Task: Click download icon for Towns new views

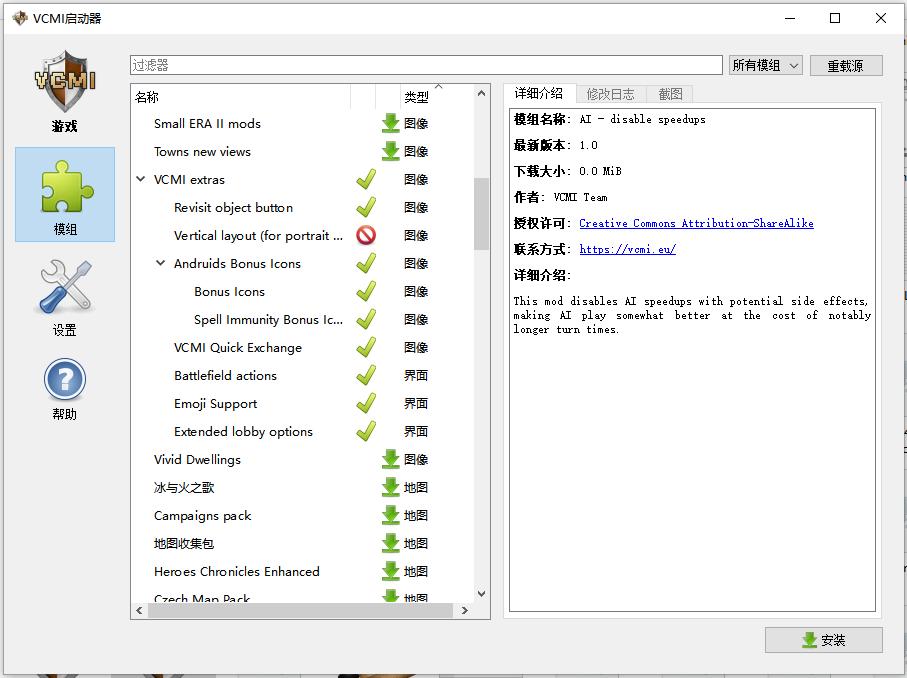Action: point(390,151)
